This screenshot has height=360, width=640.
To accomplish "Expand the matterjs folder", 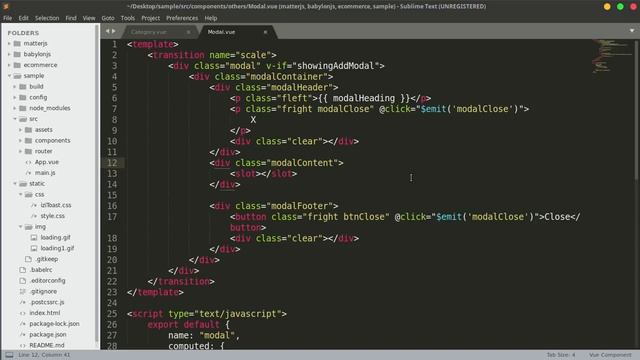I will point(9,43).
